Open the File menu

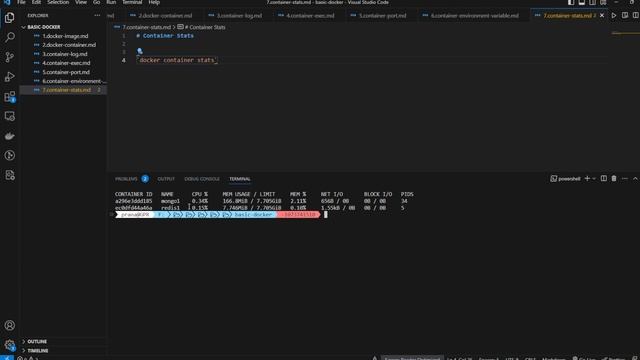[x=21, y=2]
